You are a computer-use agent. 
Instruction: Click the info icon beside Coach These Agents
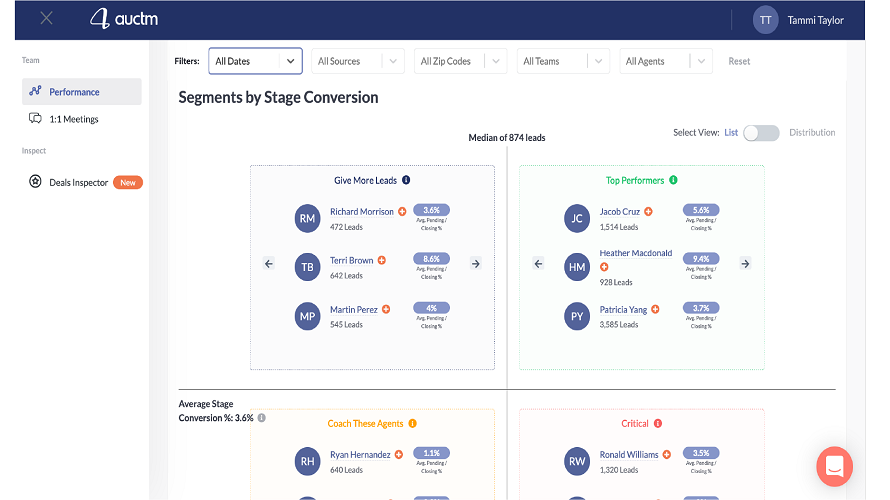(x=412, y=424)
